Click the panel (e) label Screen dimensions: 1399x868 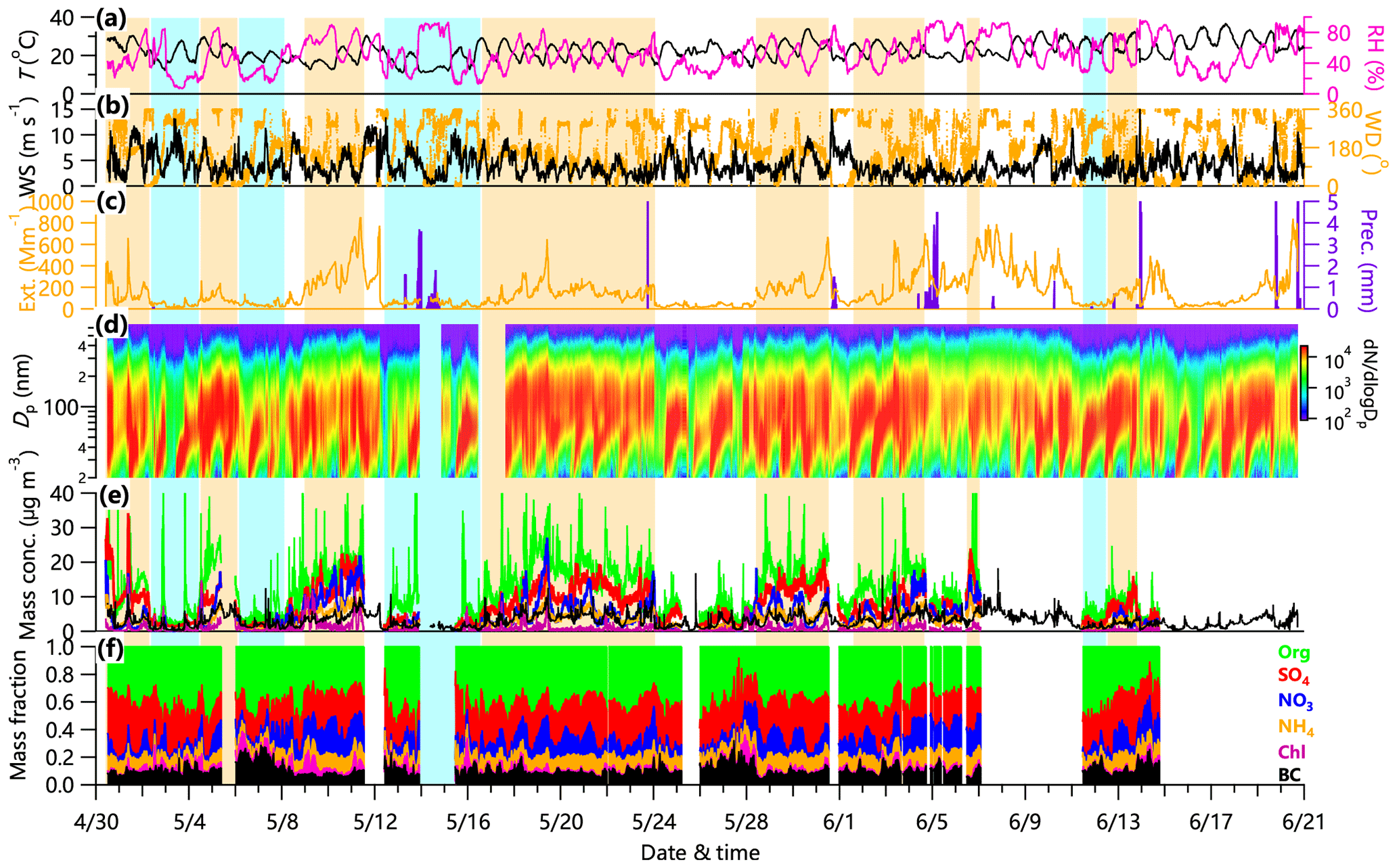(x=112, y=495)
